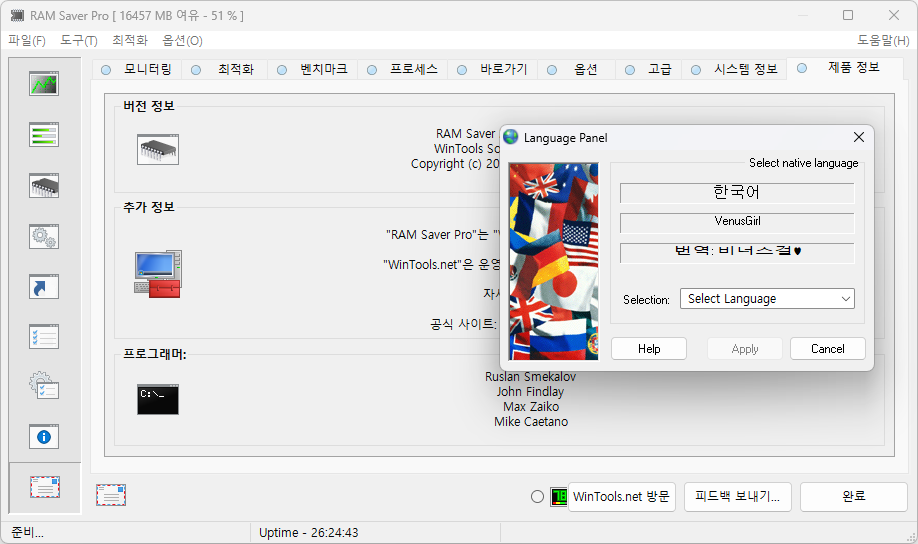This screenshot has height=544, width=918.
Task: Open the monitoring graph sidebar icon
Action: pos(44,84)
